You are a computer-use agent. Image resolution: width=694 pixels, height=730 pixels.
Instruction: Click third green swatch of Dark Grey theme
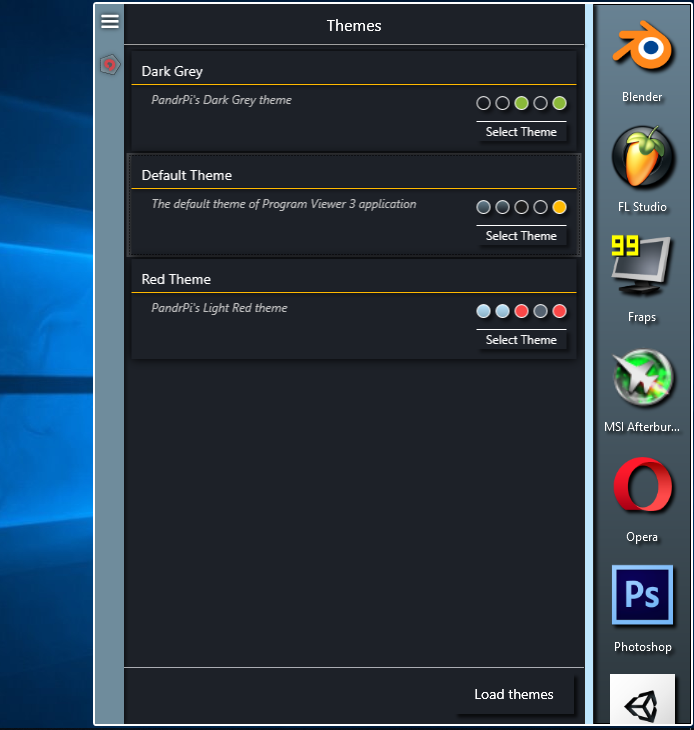521,103
